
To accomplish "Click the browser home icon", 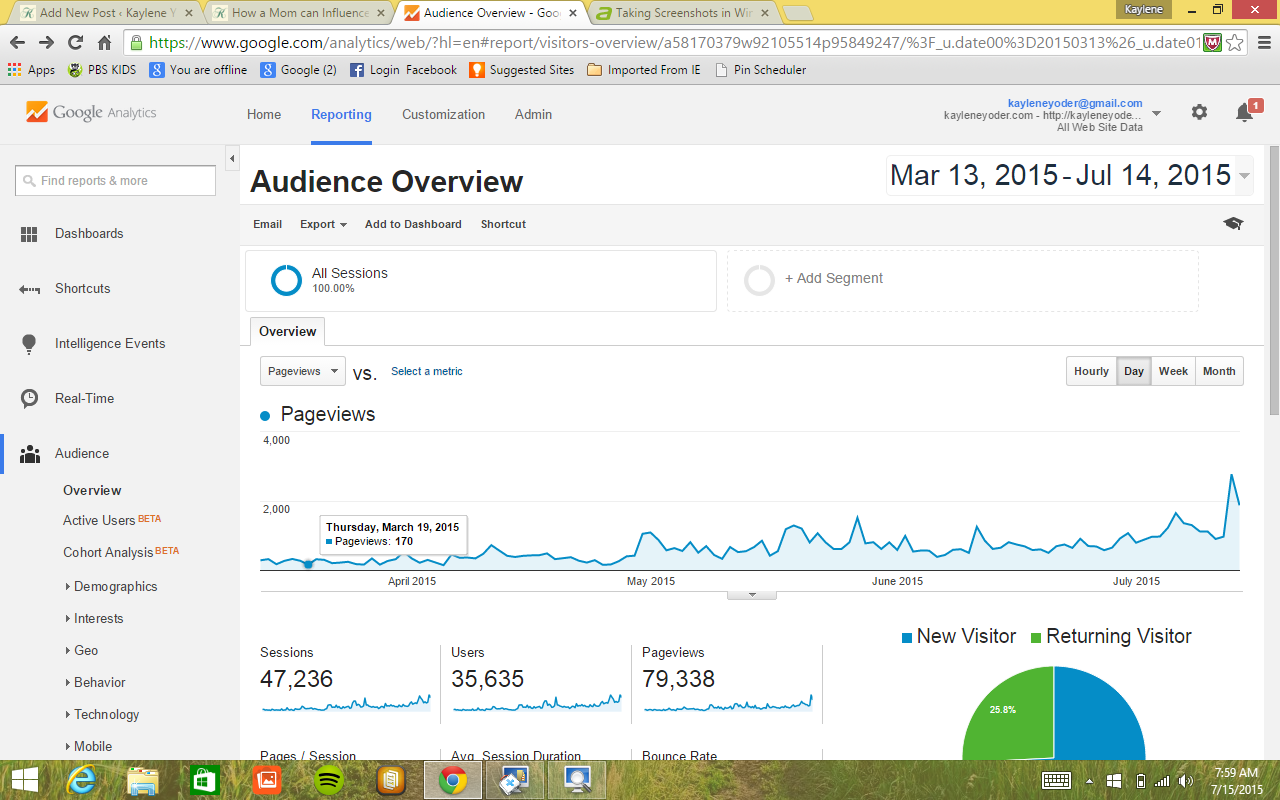I will [104, 42].
